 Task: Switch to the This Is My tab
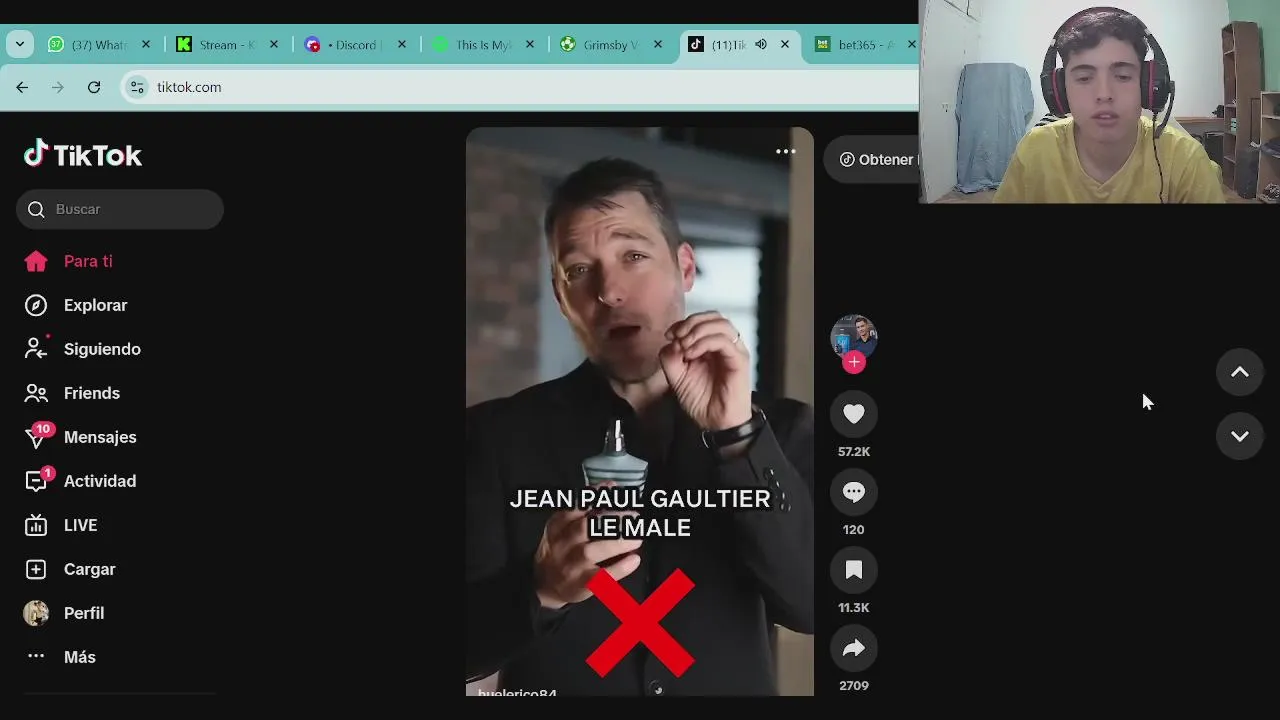pos(484,44)
